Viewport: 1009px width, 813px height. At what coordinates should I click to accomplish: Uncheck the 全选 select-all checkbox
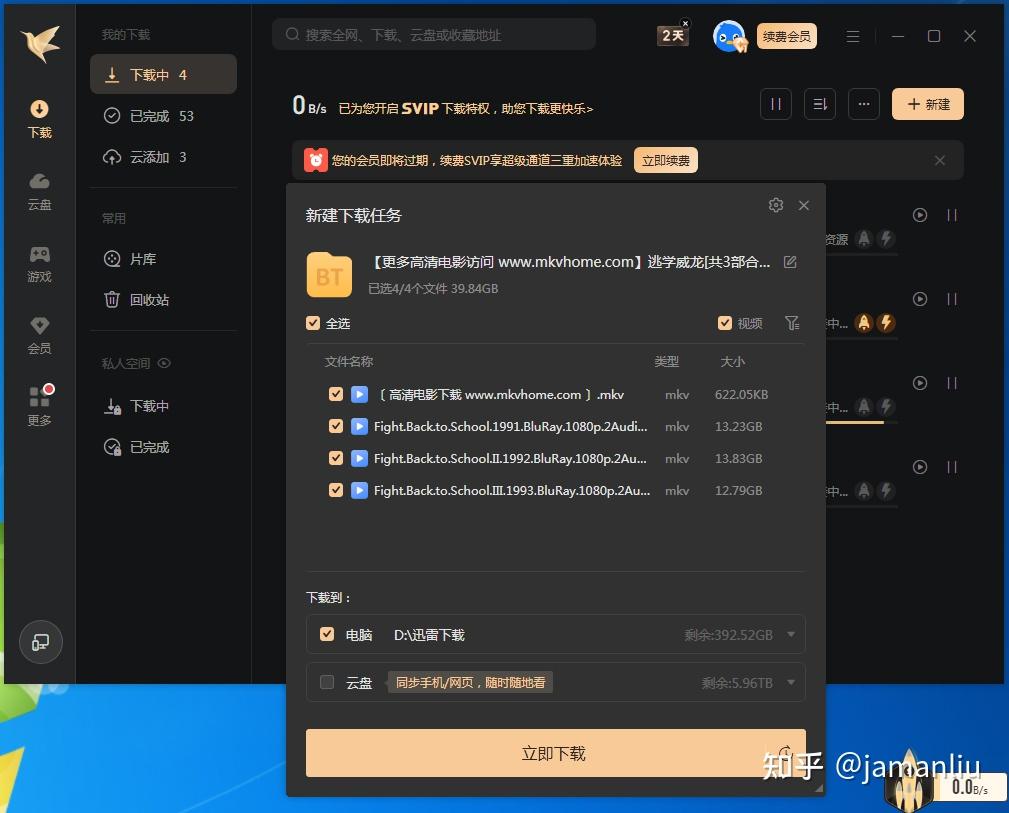click(x=313, y=323)
